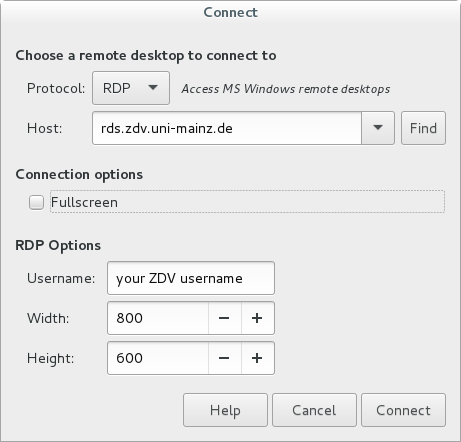Image resolution: width=461 pixels, height=442 pixels.
Task: Decrease Width with the minus icon
Action: (x=224, y=318)
